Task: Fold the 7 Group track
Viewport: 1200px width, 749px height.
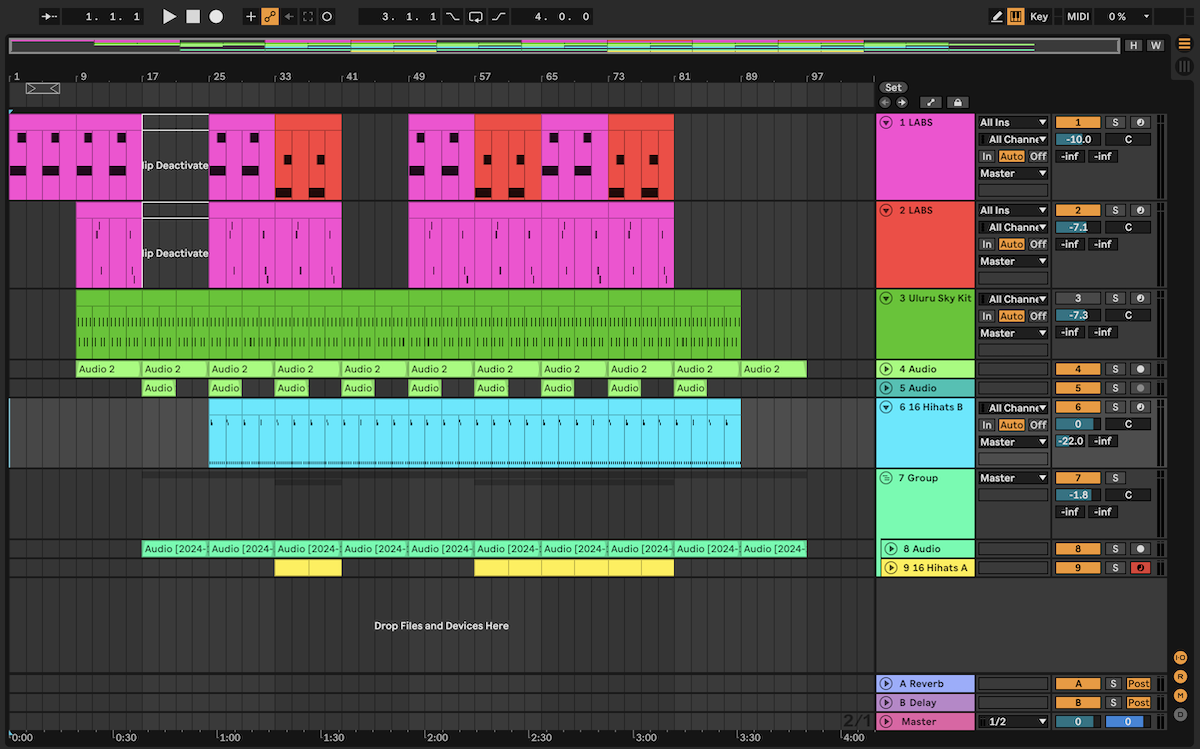Action: click(886, 478)
